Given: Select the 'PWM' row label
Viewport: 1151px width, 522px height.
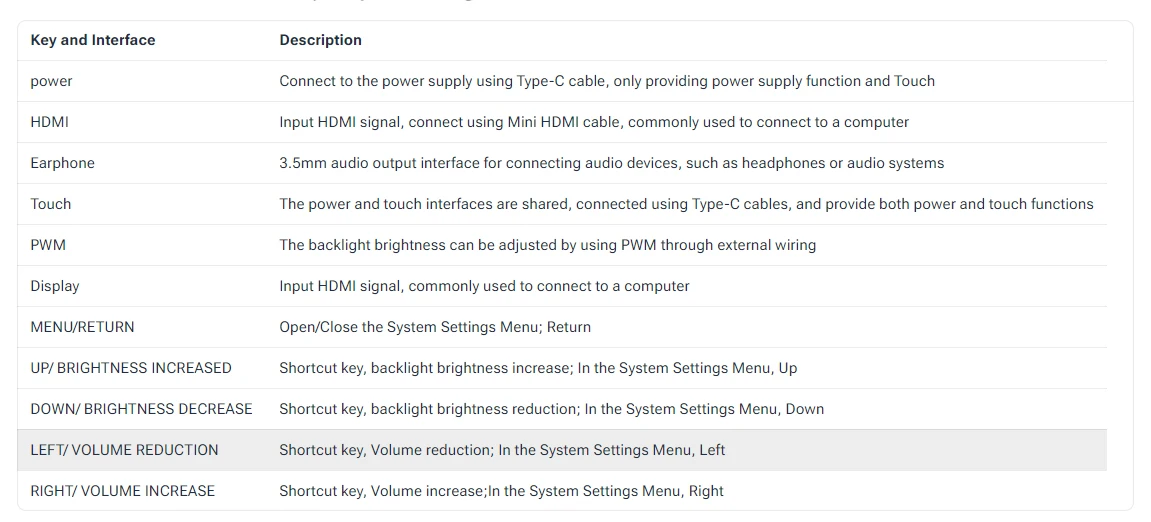Looking at the screenshot, I should pyautogui.click(x=48, y=246).
